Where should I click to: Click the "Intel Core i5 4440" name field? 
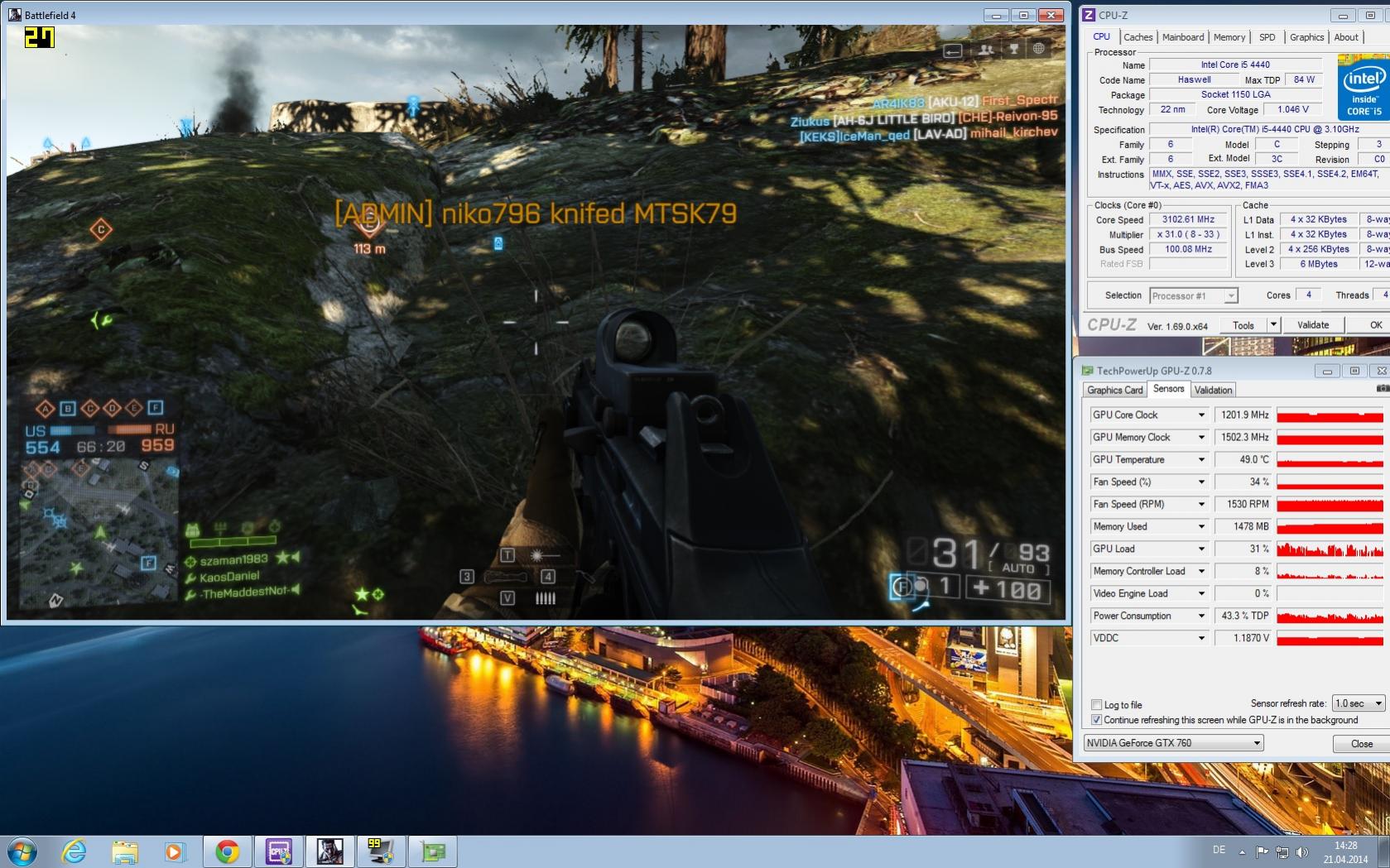click(1234, 65)
